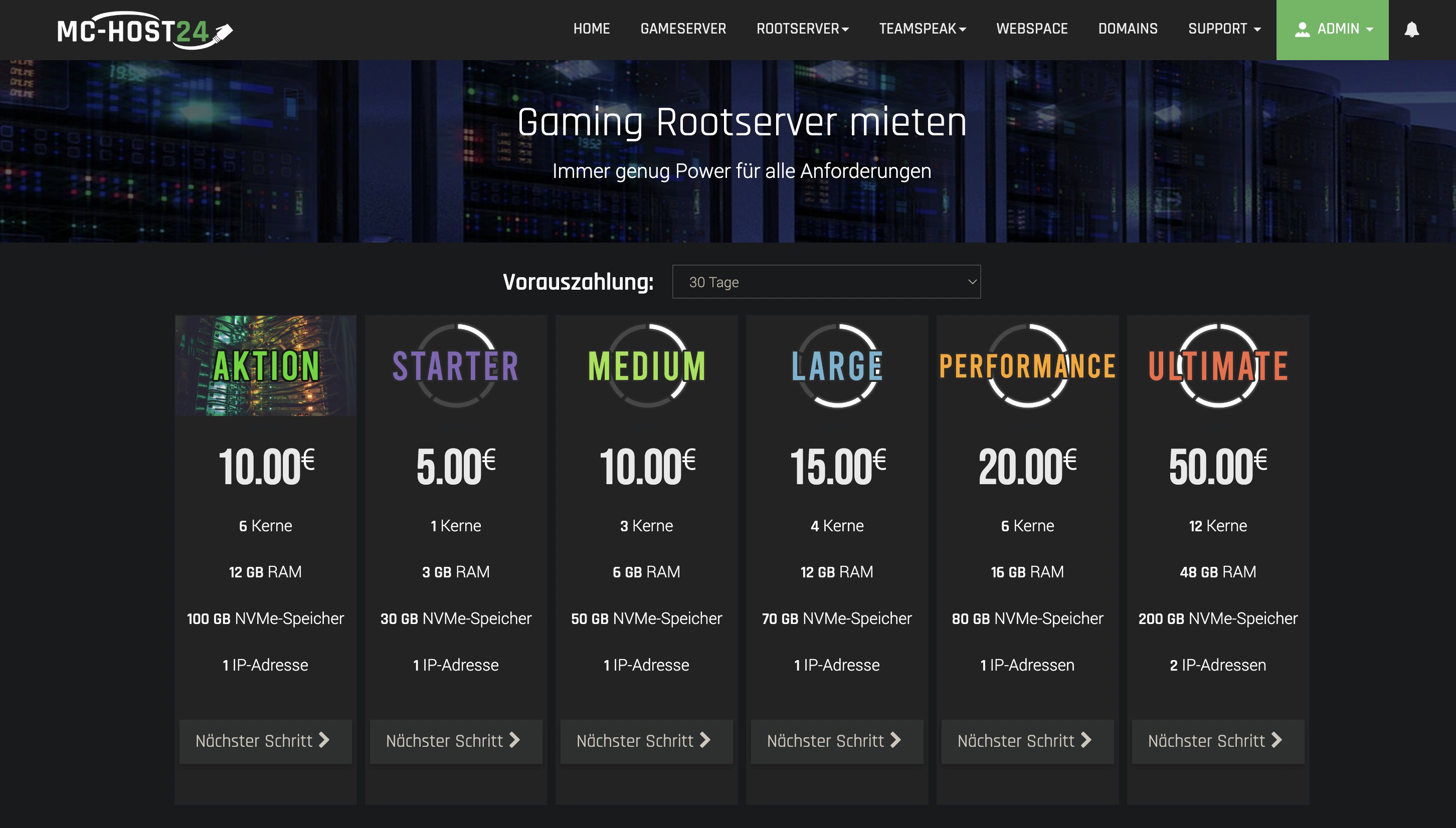Click the MEDIUM plan circle logo

[647, 366]
